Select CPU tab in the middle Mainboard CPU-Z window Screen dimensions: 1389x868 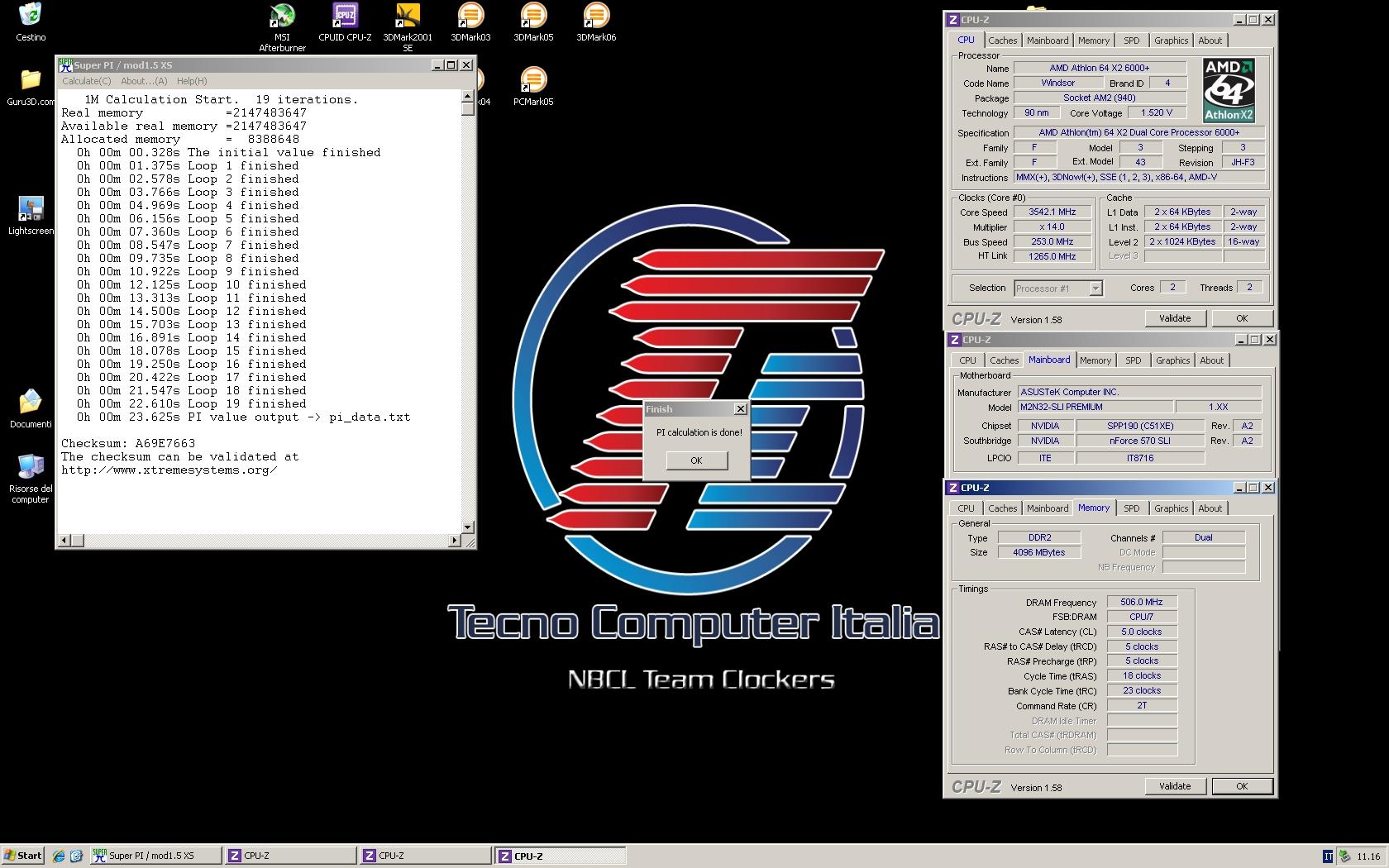click(x=967, y=360)
